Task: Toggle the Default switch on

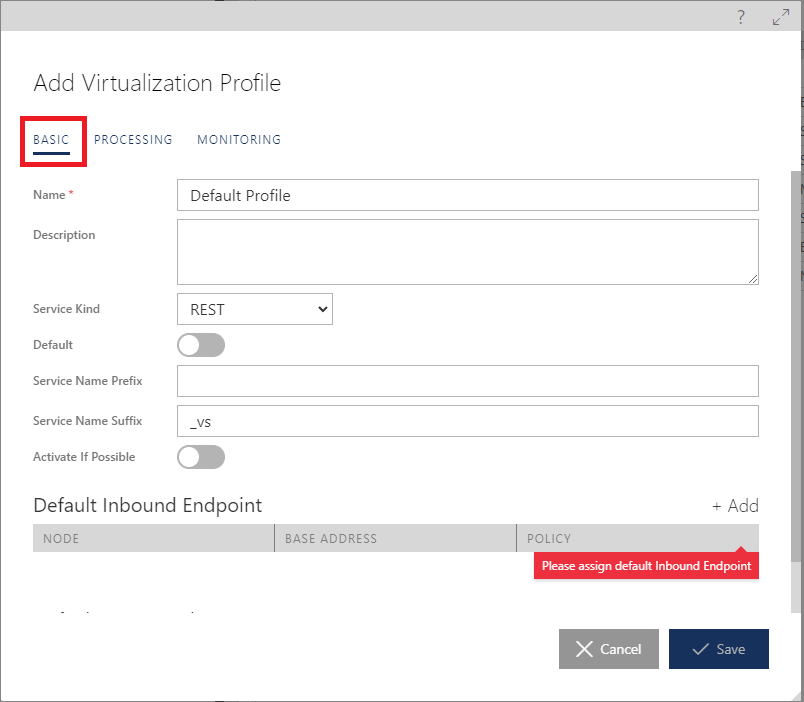Action: (201, 345)
